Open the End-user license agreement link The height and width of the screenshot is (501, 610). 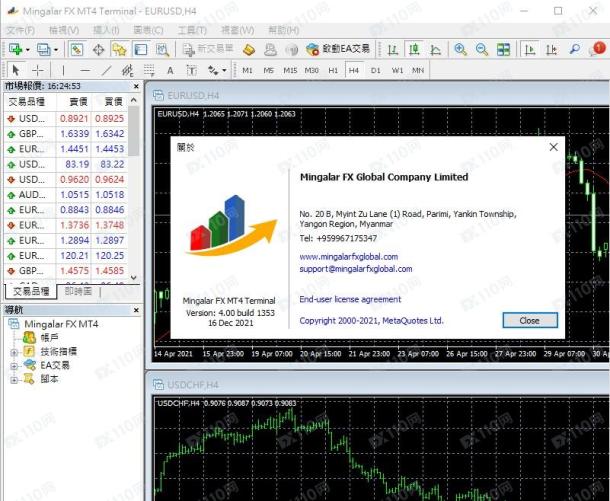[350, 299]
